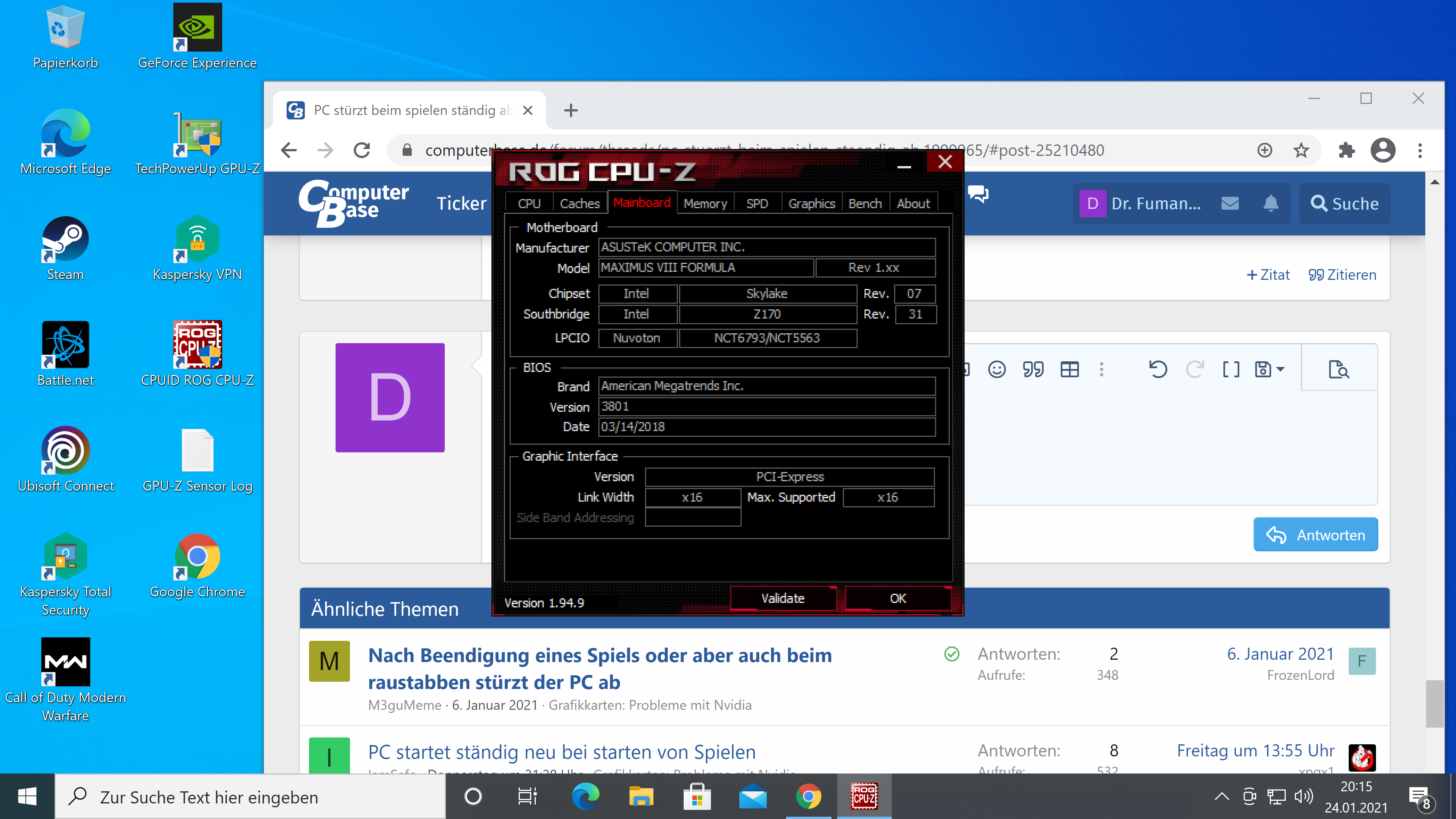Viewport: 1456px width, 819px height.
Task: Open the save draft dropdown arrow
Action: coord(1281,370)
